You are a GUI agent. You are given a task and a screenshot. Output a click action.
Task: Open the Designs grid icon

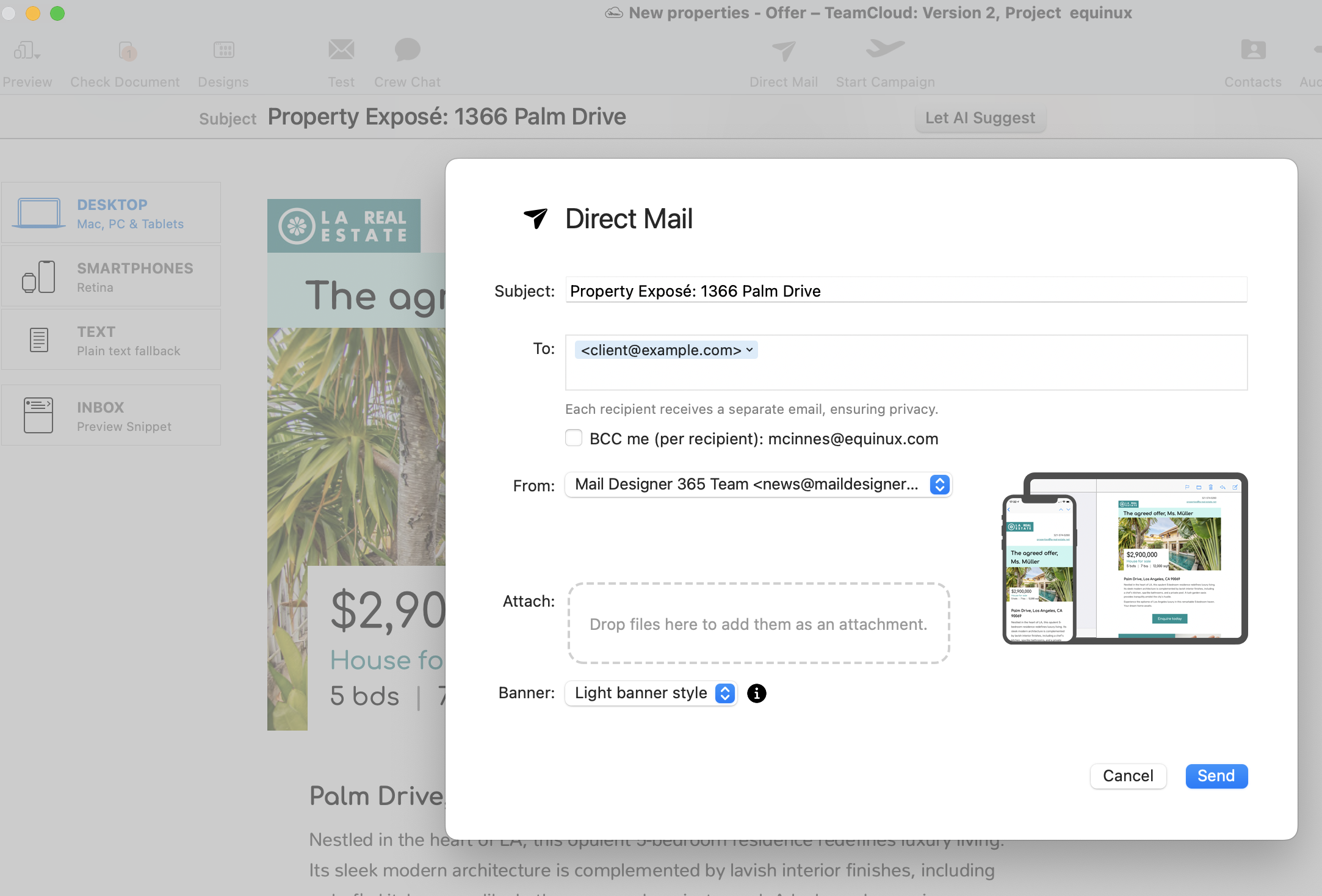pos(223,50)
